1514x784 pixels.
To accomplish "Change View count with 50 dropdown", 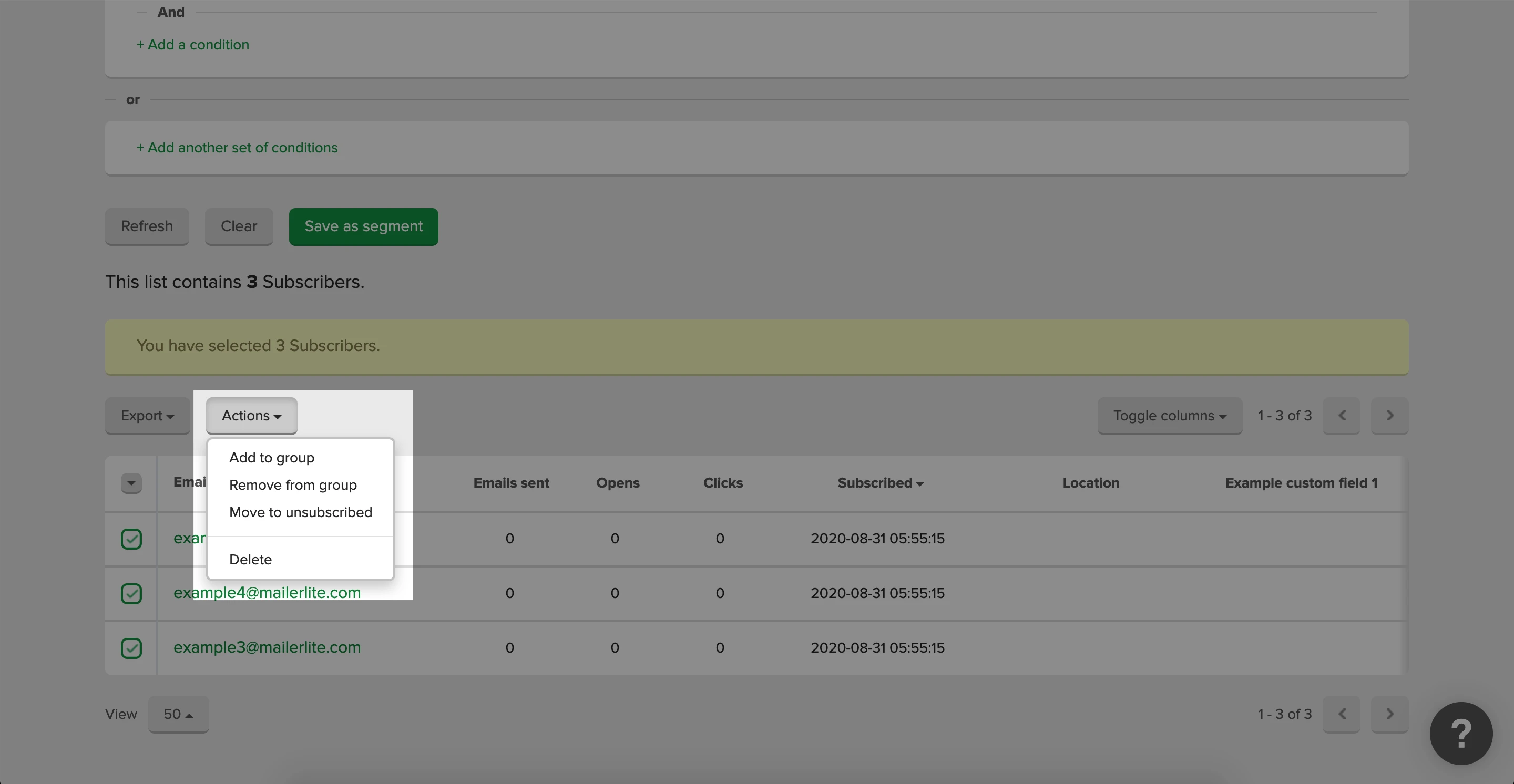I will (x=178, y=714).
